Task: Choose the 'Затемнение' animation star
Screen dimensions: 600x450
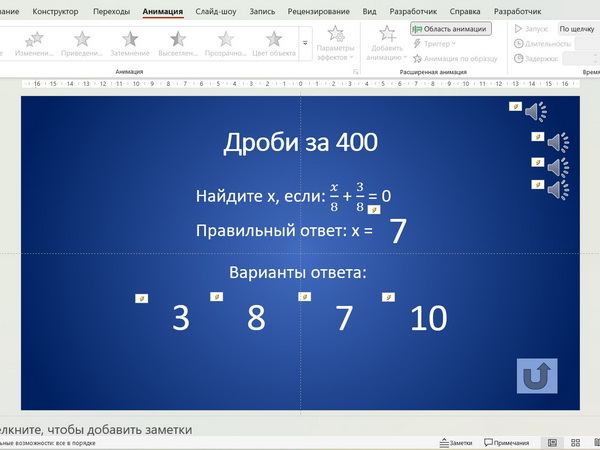Action: click(x=130, y=42)
